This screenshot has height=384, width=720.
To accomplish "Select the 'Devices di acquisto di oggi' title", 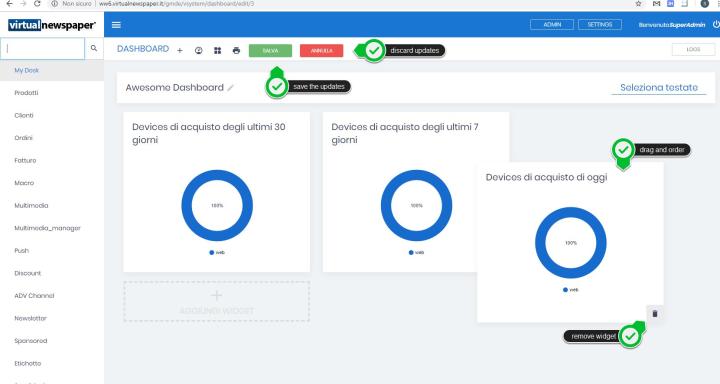I will (546, 177).
